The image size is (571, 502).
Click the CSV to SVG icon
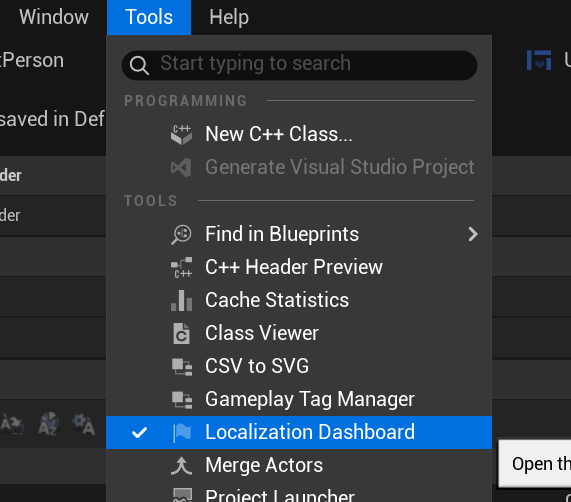[x=182, y=367]
